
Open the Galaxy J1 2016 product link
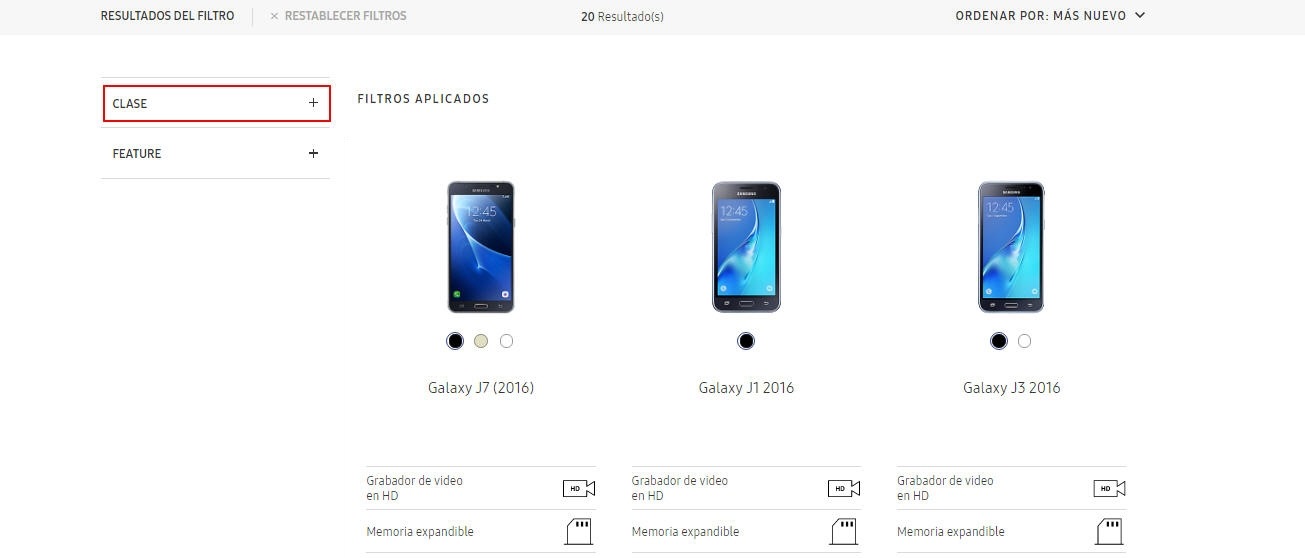[x=746, y=388]
